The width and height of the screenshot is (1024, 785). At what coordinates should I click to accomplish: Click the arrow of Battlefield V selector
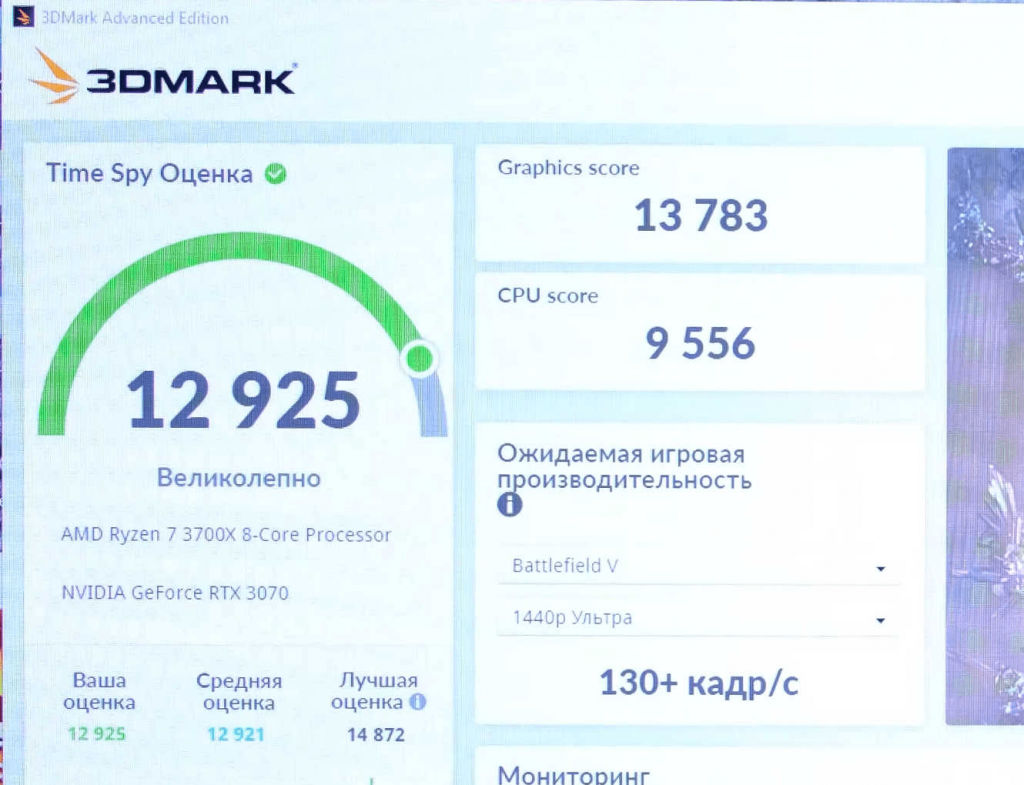point(880,569)
